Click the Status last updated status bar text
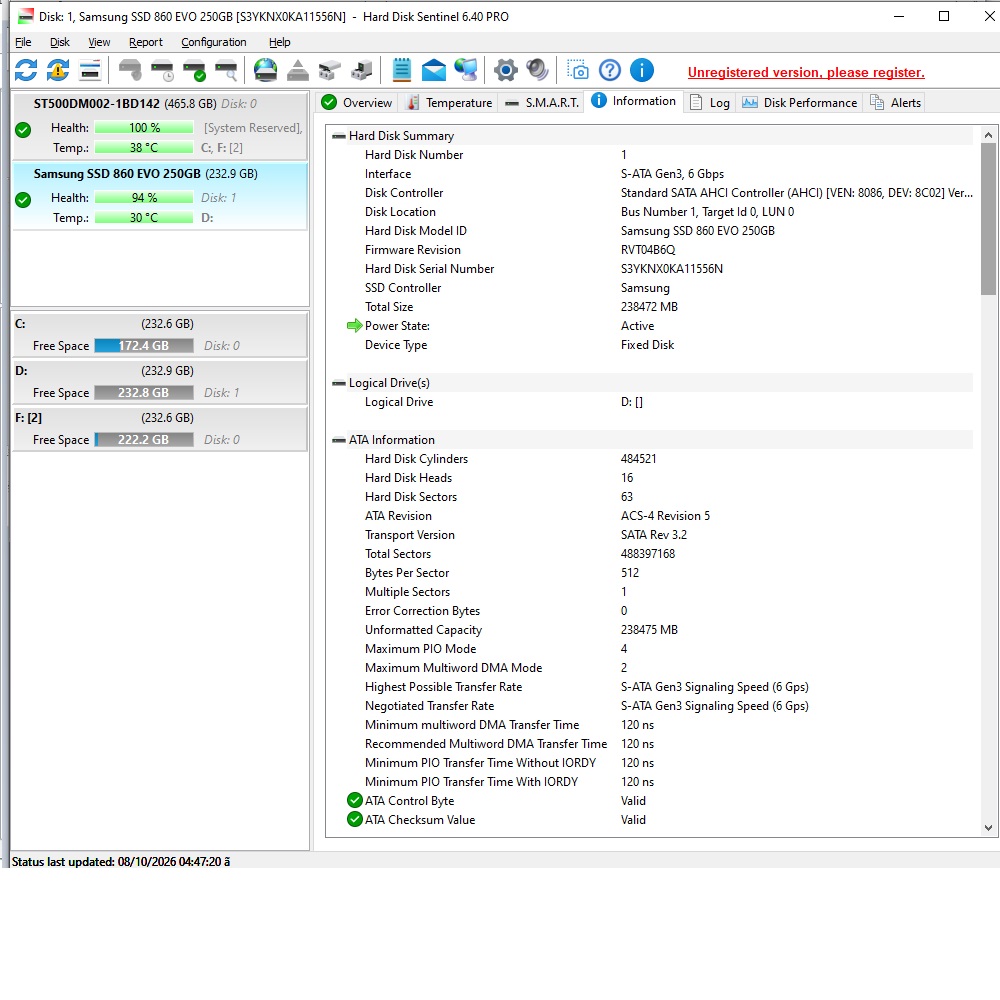This screenshot has width=1000, height=1000. click(x=121, y=862)
